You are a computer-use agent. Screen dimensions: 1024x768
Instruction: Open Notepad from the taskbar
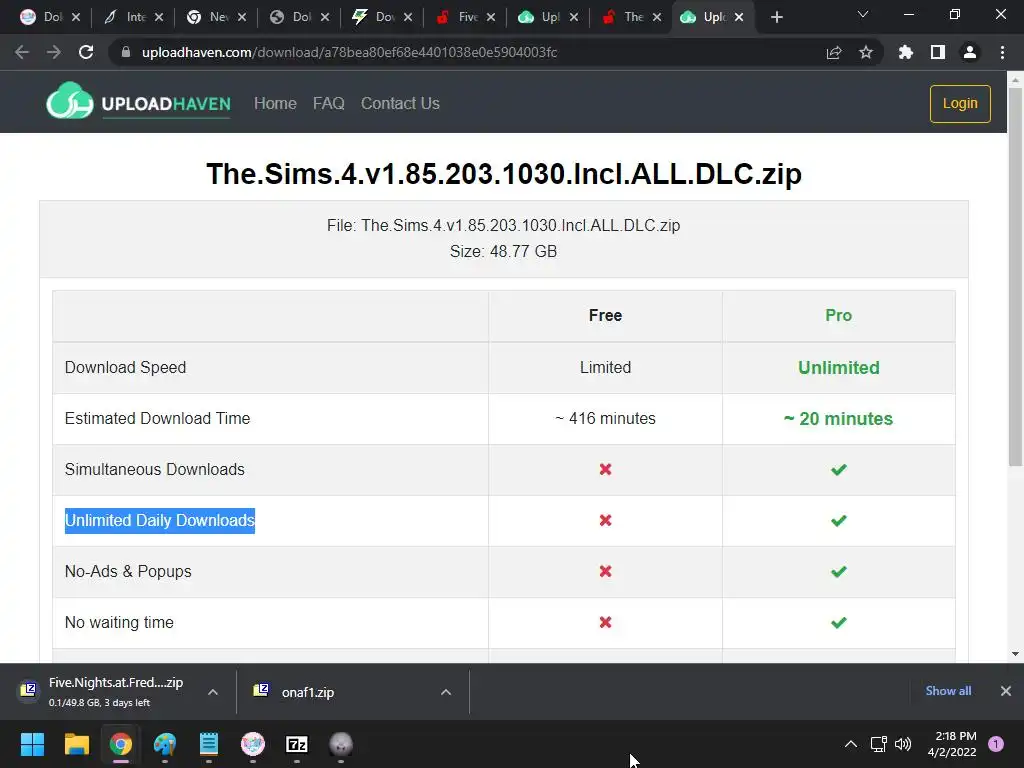point(209,744)
